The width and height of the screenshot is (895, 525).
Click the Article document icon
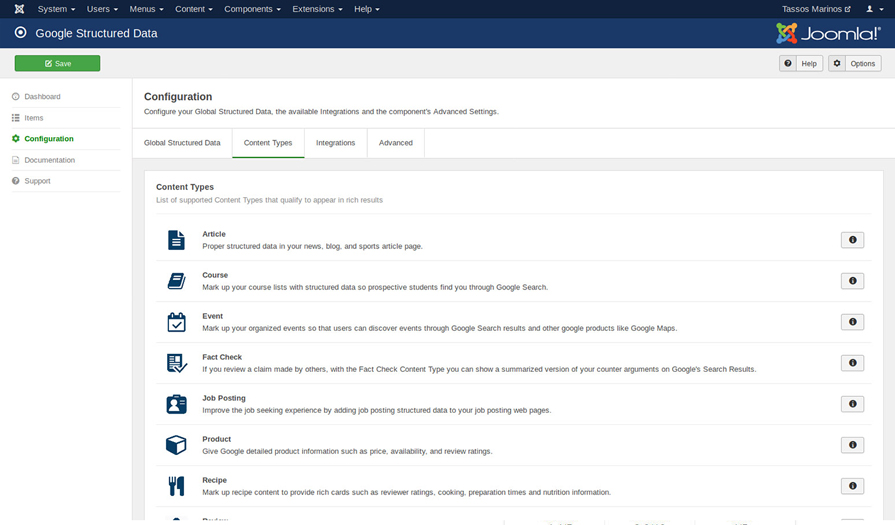click(176, 240)
